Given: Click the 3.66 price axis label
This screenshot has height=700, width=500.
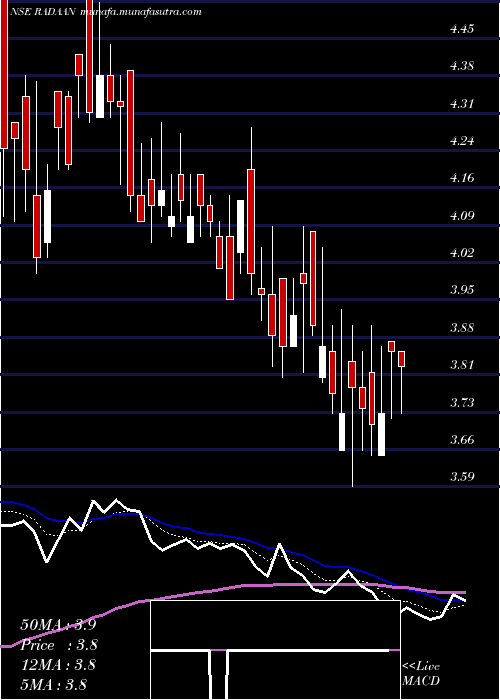Looking at the screenshot, I should [462, 440].
